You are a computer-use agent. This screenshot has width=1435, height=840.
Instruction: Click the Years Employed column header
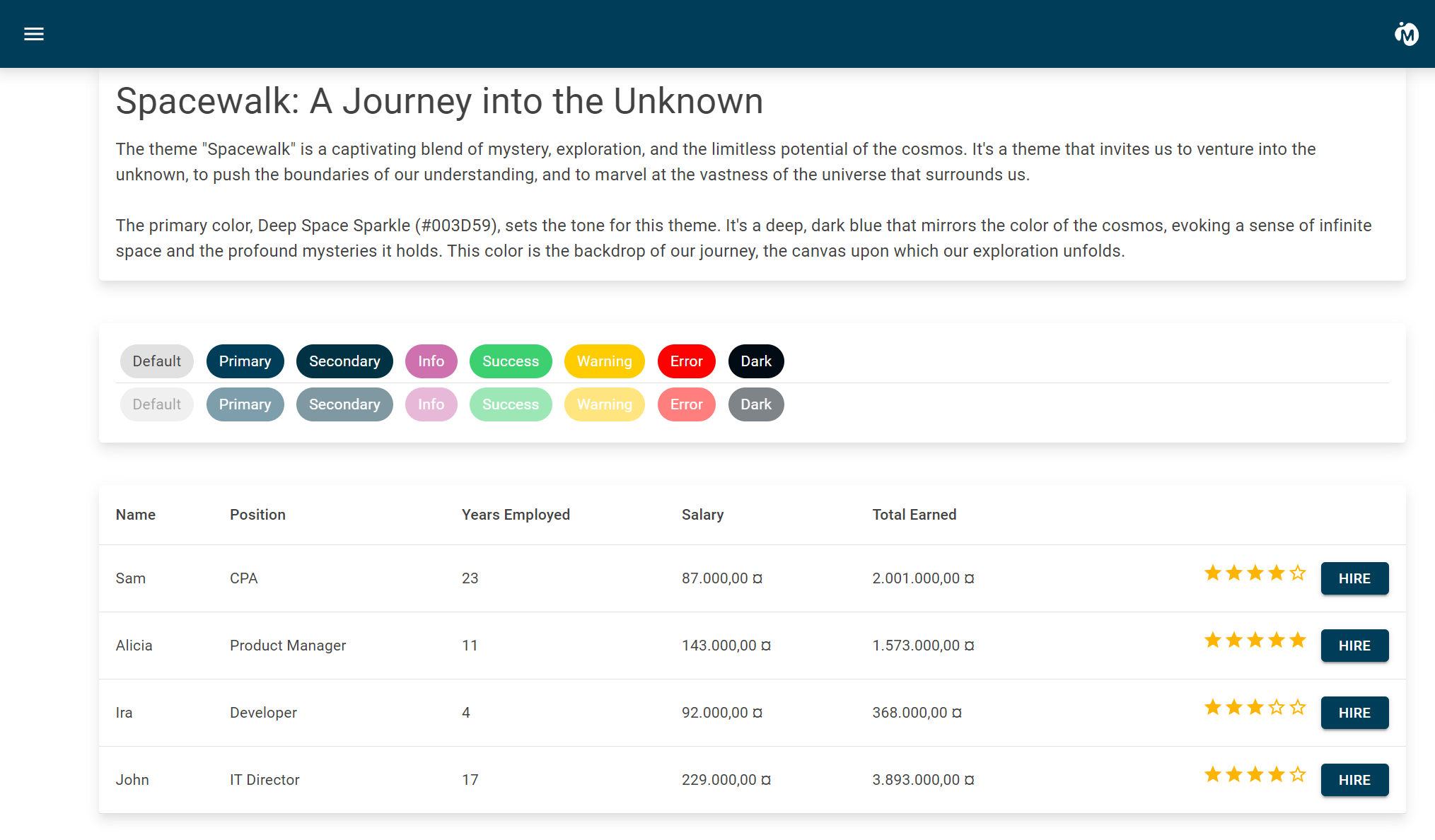pos(516,515)
